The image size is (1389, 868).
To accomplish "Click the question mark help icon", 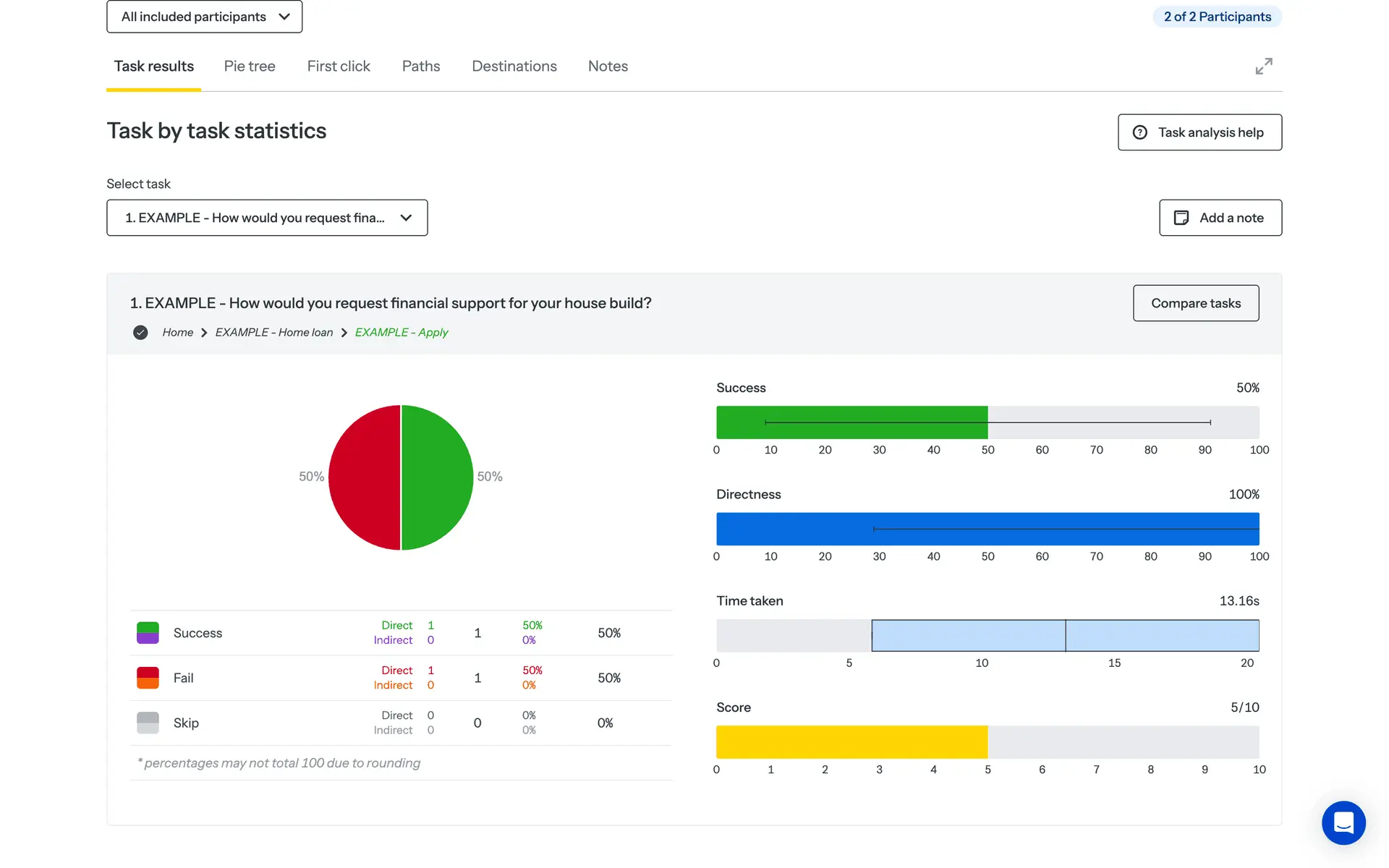I will point(1140,132).
